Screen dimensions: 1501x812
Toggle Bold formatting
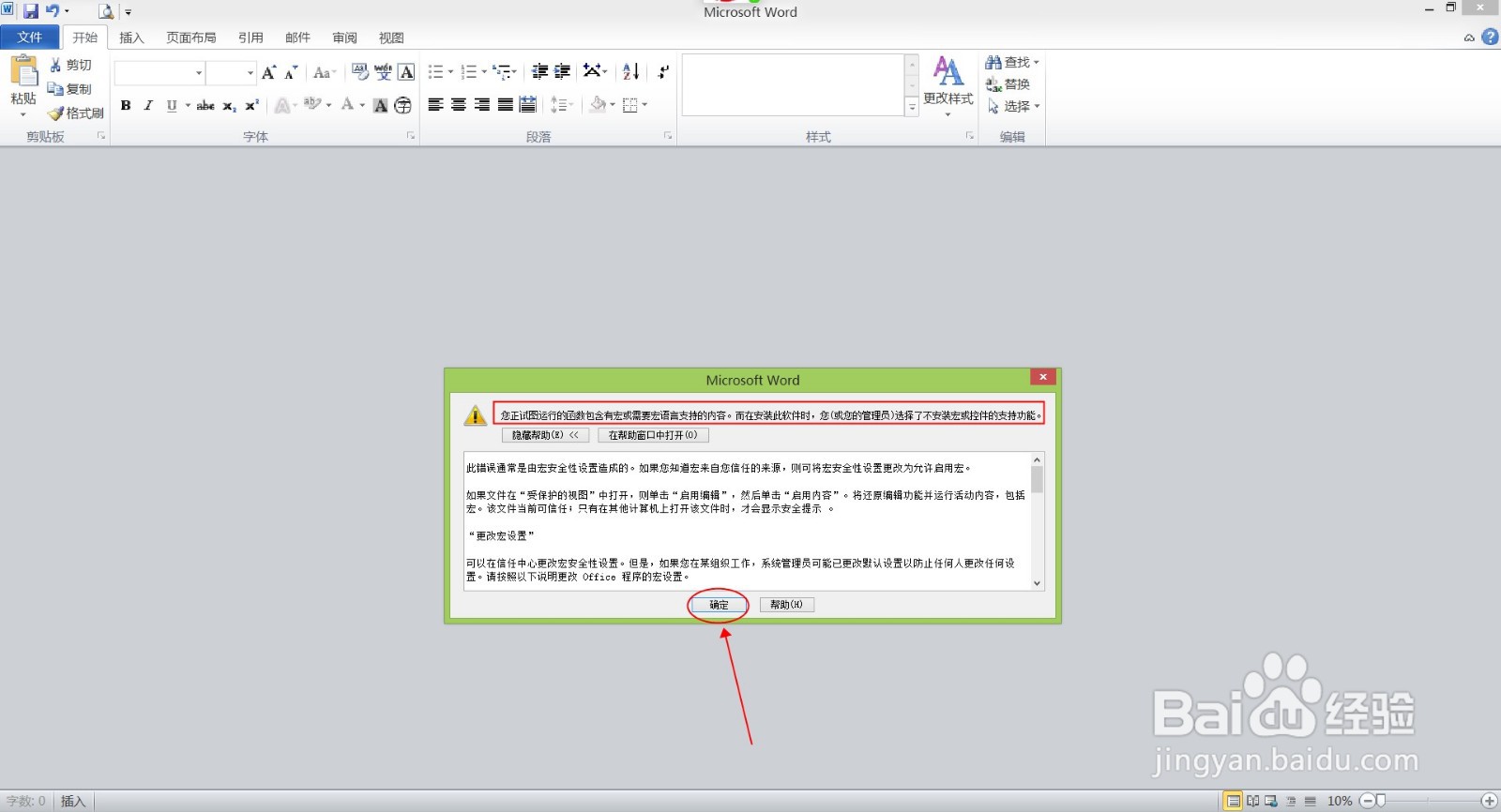[x=126, y=105]
